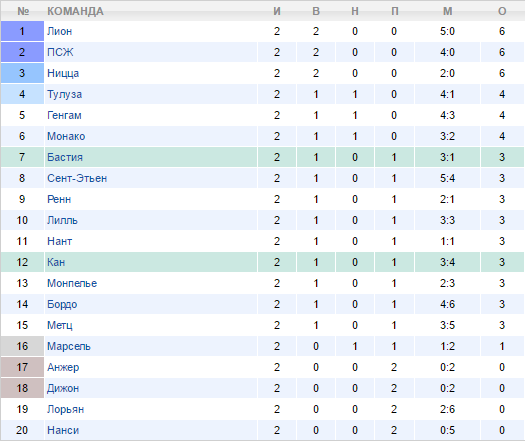Click the Марсель team link
Screen dimensions: 525x442
click(x=69, y=346)
